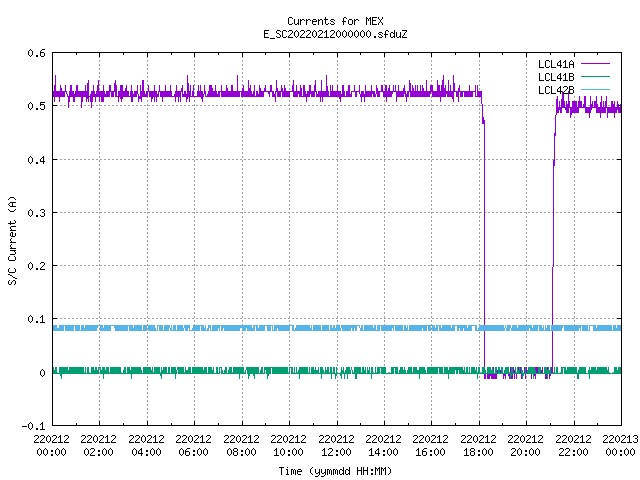The image size is (640, 480).
Task: Click the y-axis tick value 0.6
Action: click(x=36, y=53)
